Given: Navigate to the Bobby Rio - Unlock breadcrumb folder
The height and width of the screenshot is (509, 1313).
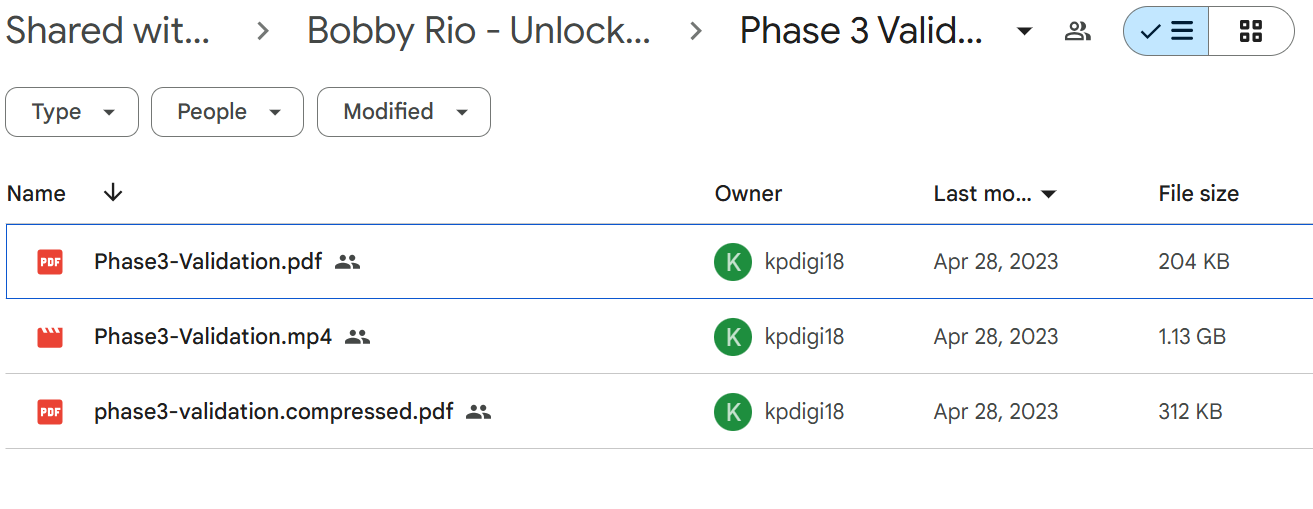Looking at the screenshot, I should 479,31.
